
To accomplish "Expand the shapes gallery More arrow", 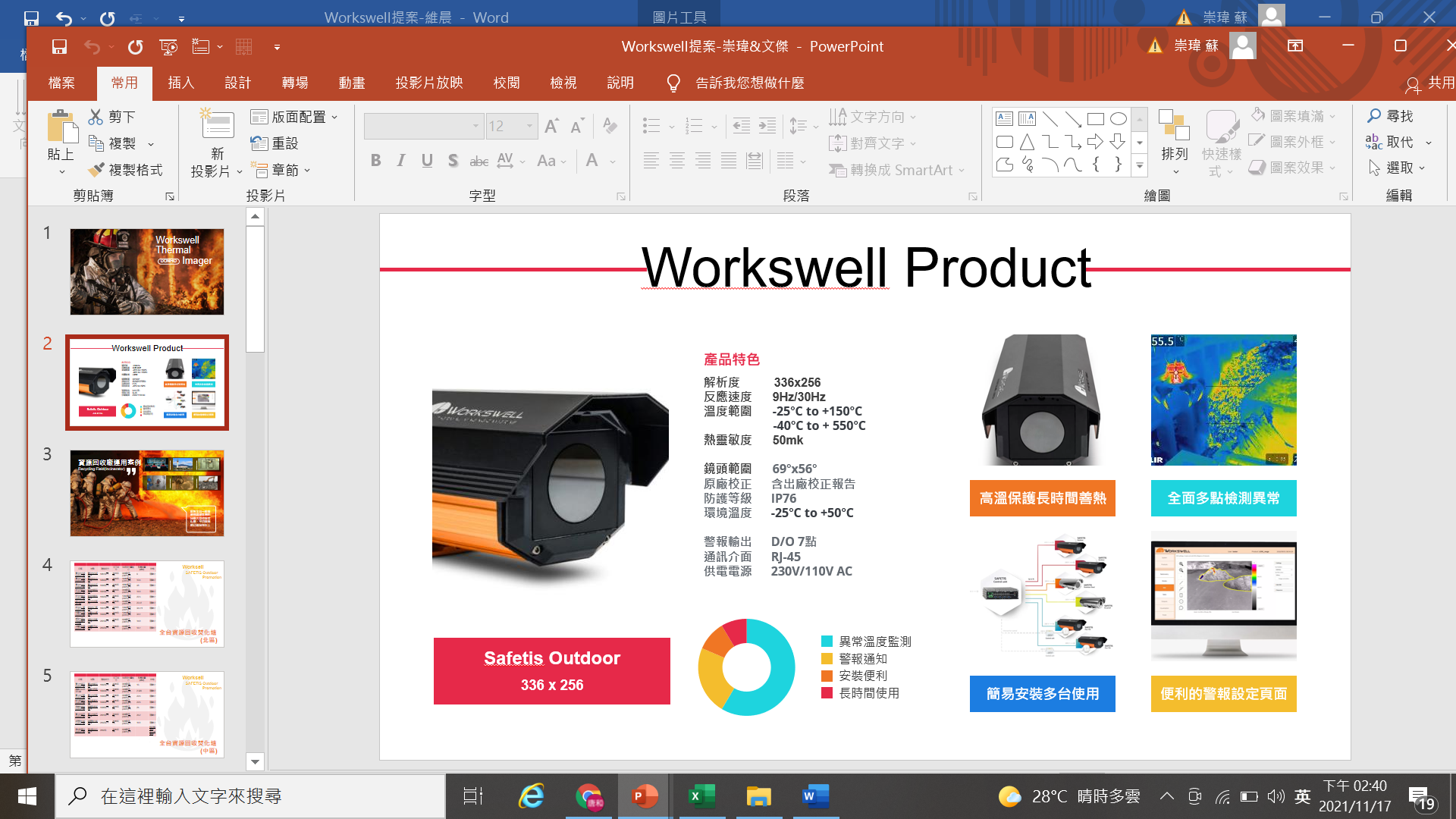I will tap(1139, 165).
